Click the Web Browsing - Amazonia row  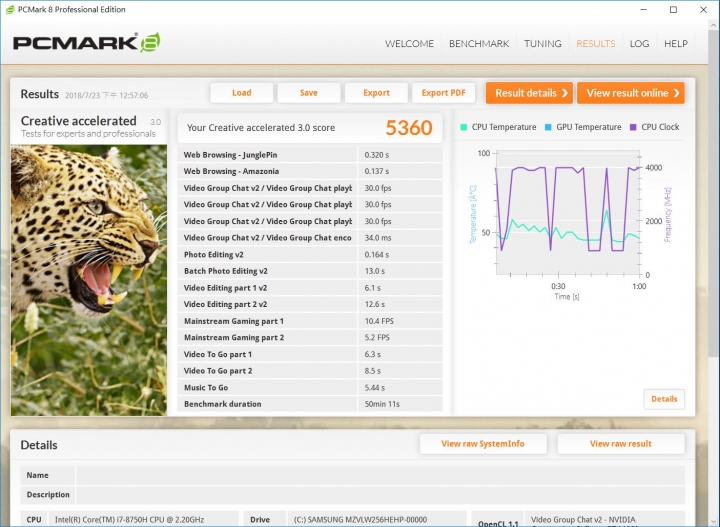coord(310,171)
